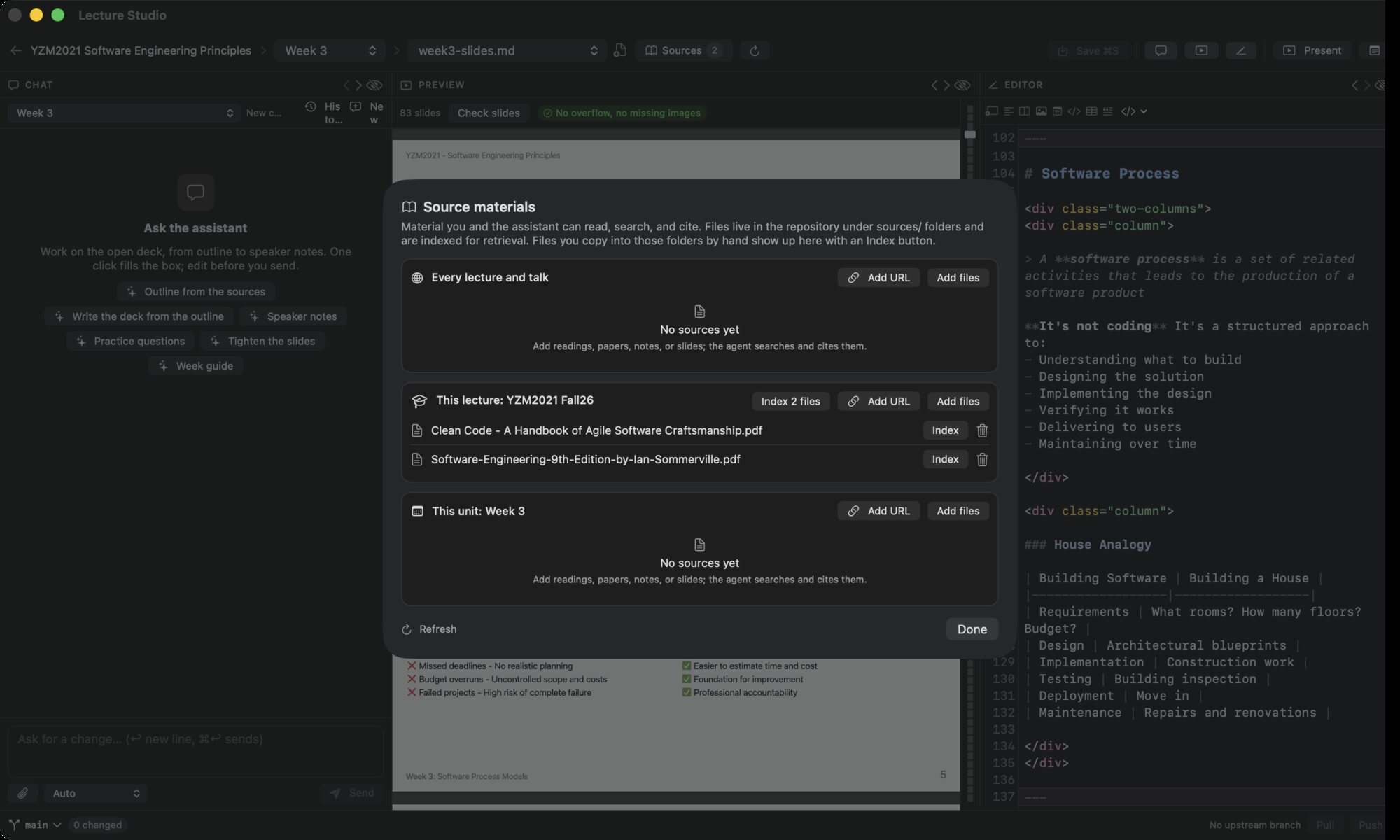Click the speaker notes box icon in editor toolbar
Viewport: 1400px width, 840px height.
[x=1058, y=111]
